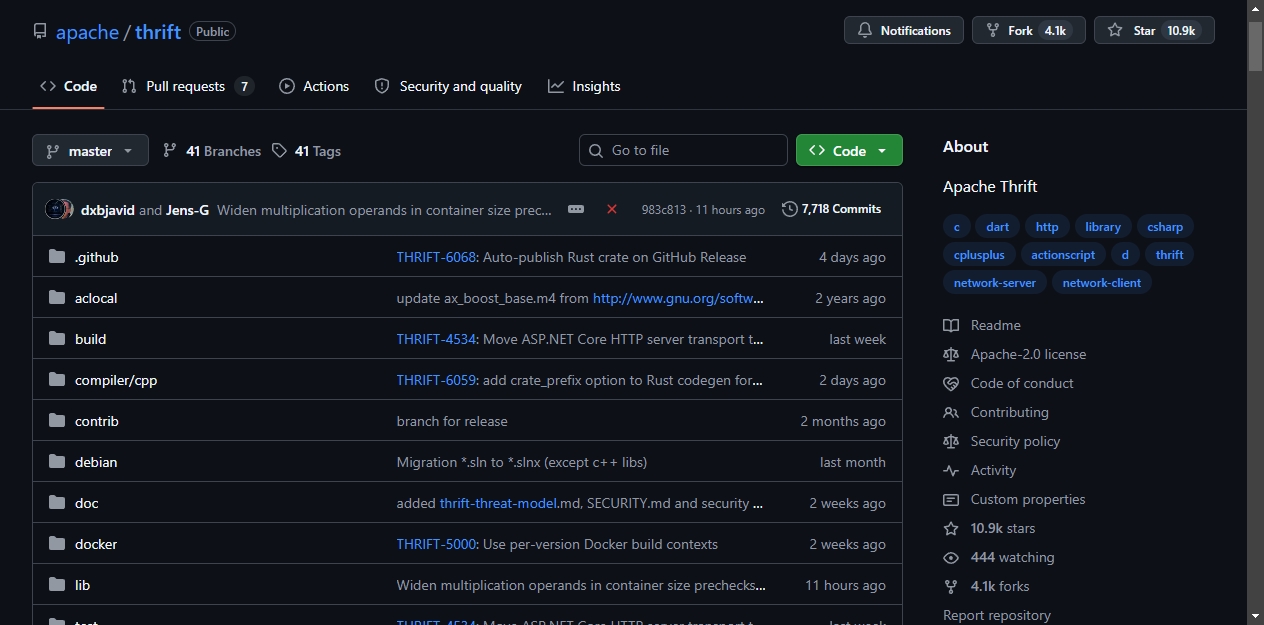Click the people icon beside Contributing
This screenshot has height=625, width=1264.
(x=951, y=412)
